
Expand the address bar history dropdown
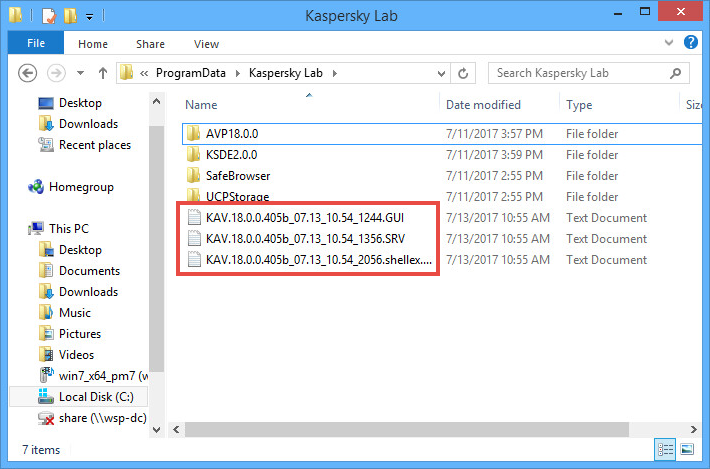[441, 73]
